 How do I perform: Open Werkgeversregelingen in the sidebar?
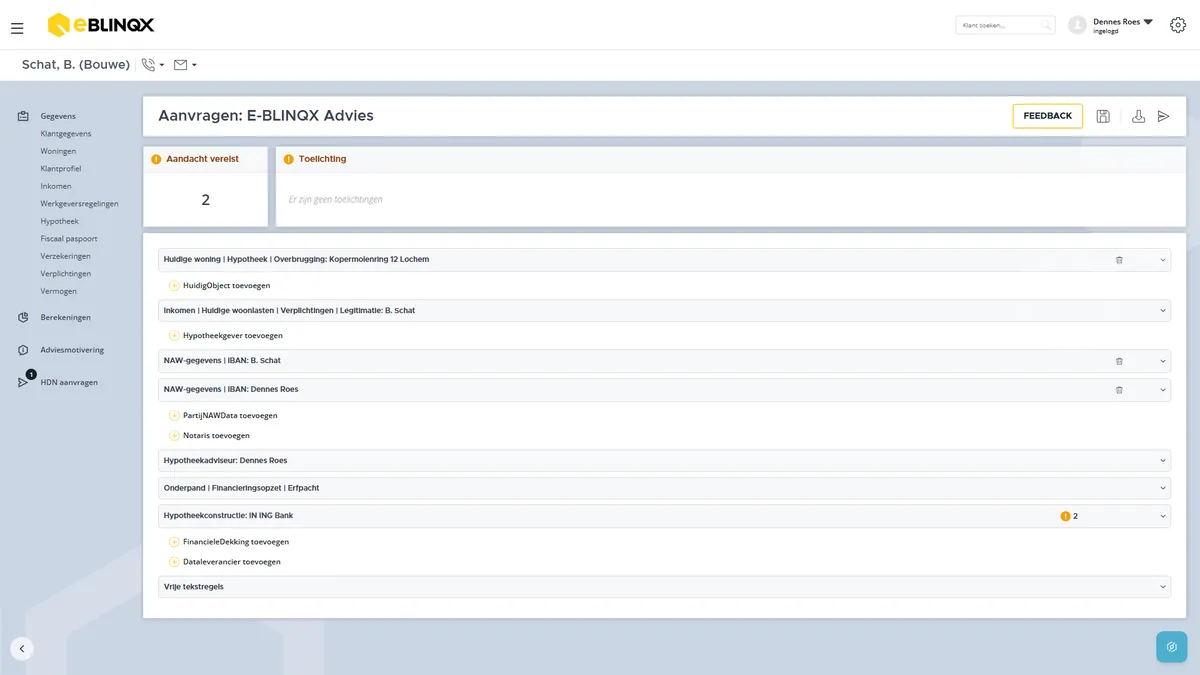coord(80,204)
